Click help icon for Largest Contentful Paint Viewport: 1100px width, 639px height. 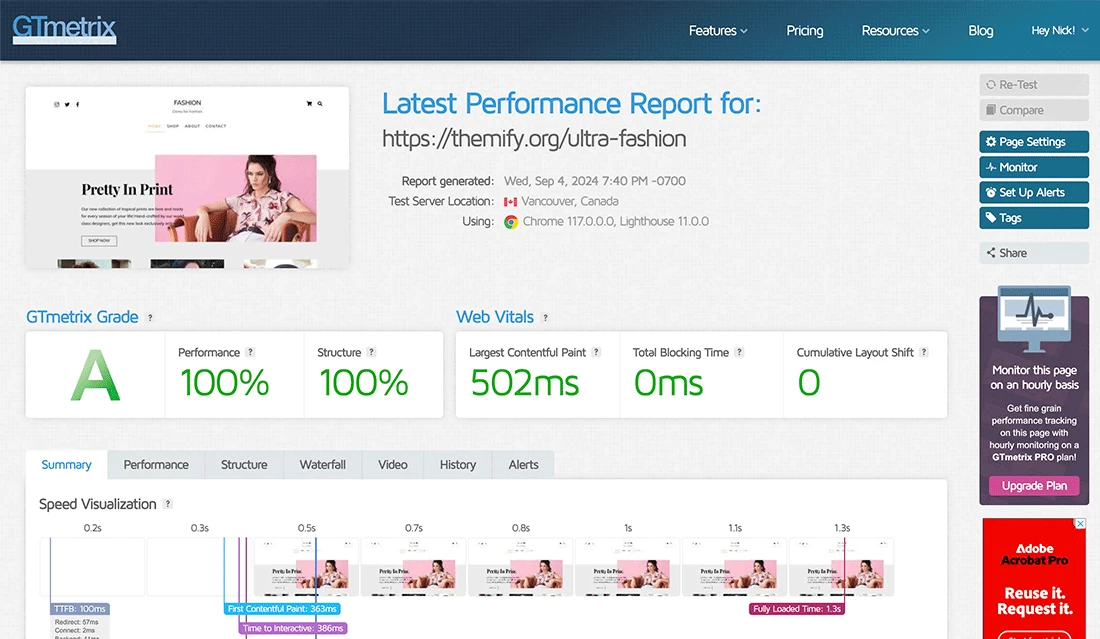point(596,352)
